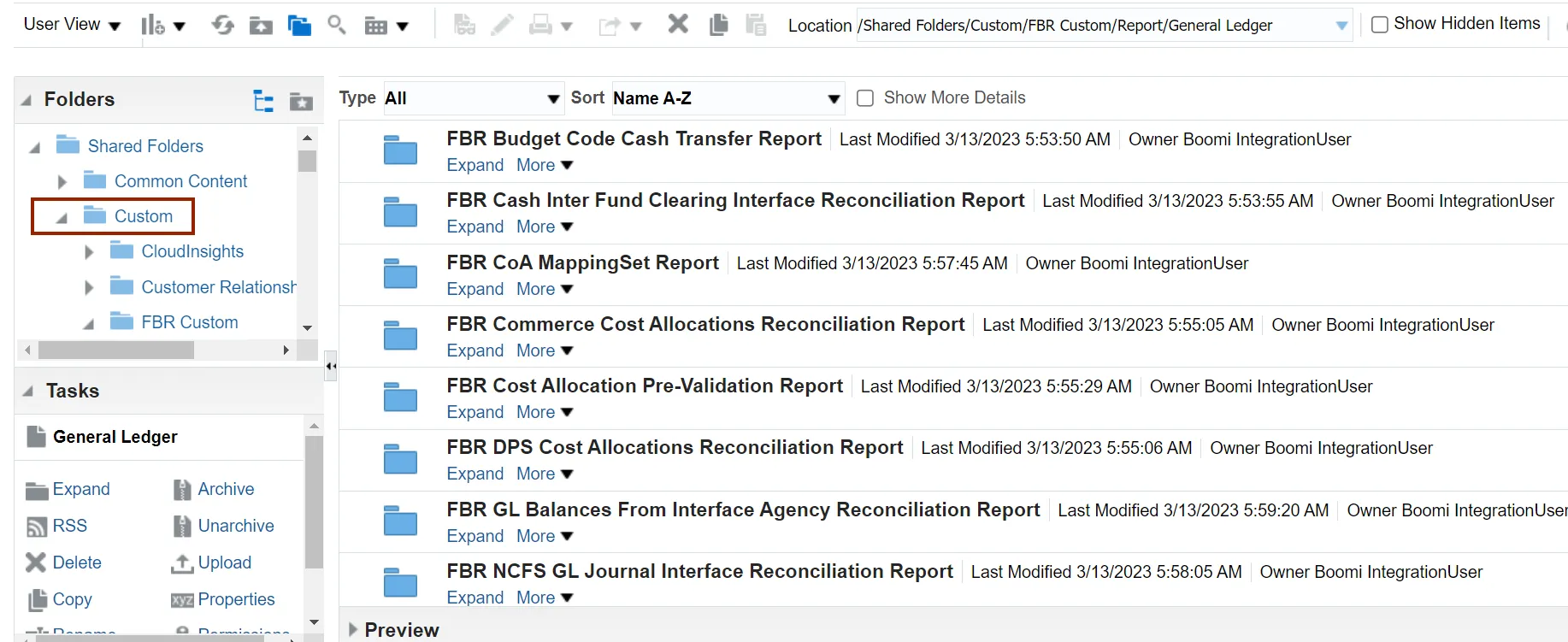Click the Refresh icon in the toolbar

pos(223,25)
